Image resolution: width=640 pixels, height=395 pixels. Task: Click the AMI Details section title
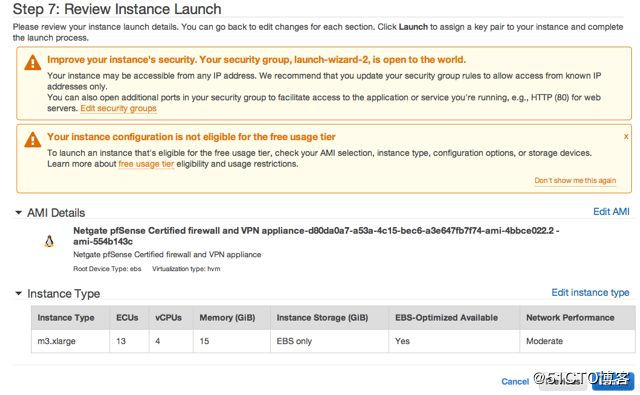coord(56,213)
